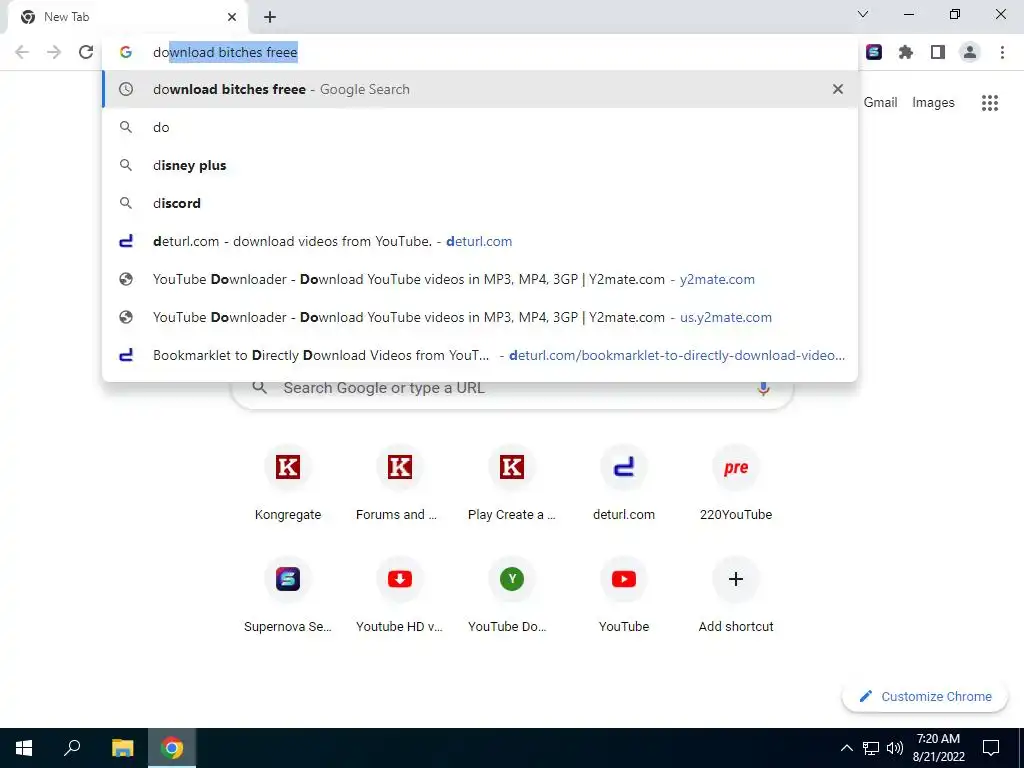The width and height of the screenshot is (1024, 768).
Task: Go forward using the forward arrow
Action: (54, 52)
